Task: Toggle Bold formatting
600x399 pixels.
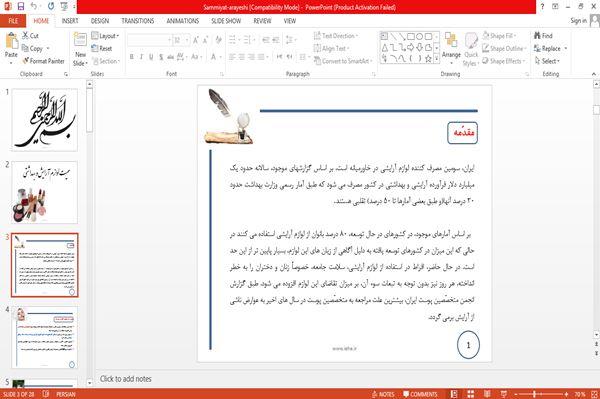Action: tap(132, 57)
